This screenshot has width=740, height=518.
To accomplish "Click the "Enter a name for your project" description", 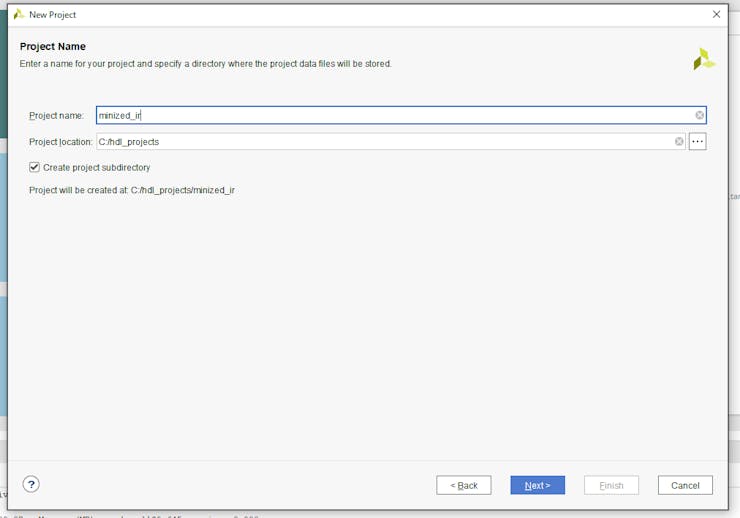I will click(x=205, y=64).
